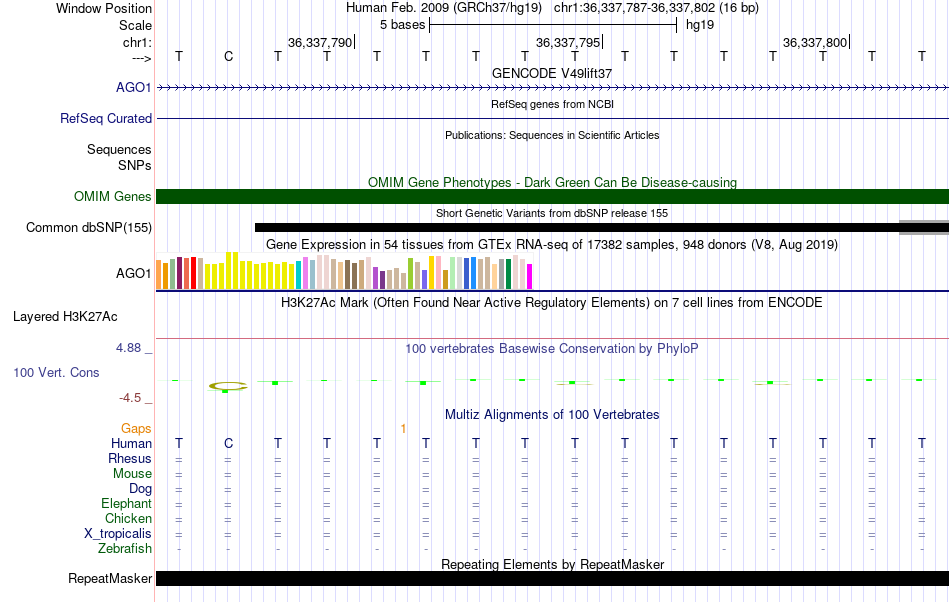The image size is (950, 602).
Task: Click the Human Feb. 2009 (GRCh37/hg19) header
Action: point(445,8)
